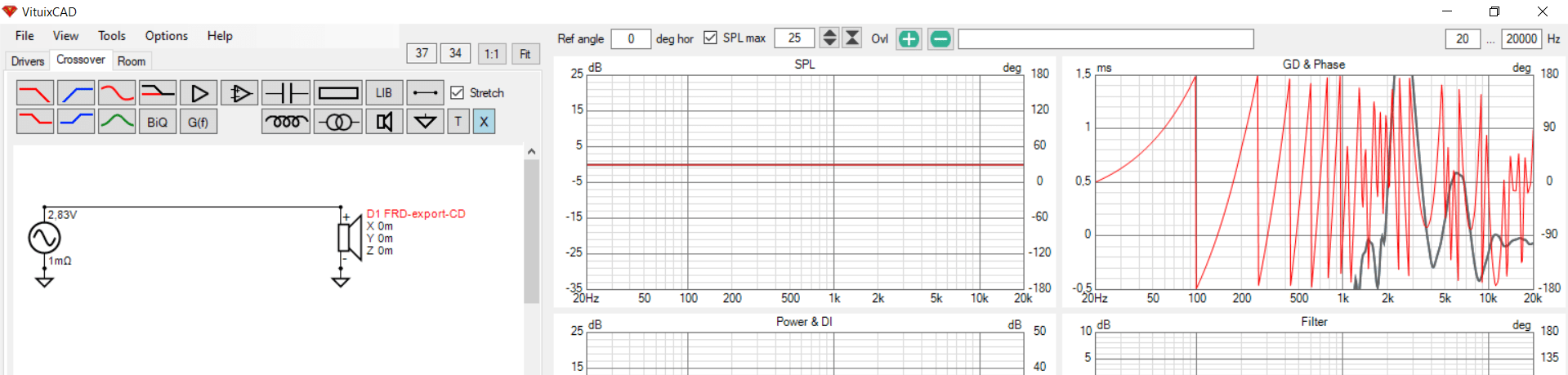Click the D1 FRD-export-CD label
The width and height of the screenshot is (1568, 375).
tap(416, 214)
